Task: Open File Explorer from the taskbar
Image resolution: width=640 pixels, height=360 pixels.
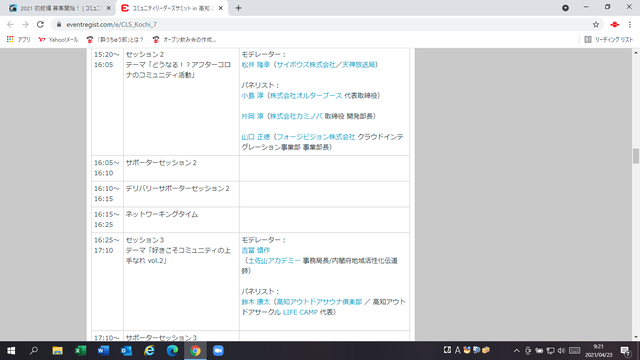Action: click(57, 351)
